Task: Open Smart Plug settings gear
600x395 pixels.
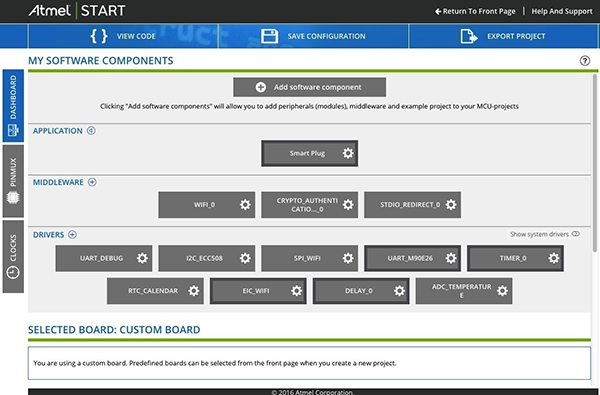Action: coord(348,153)
